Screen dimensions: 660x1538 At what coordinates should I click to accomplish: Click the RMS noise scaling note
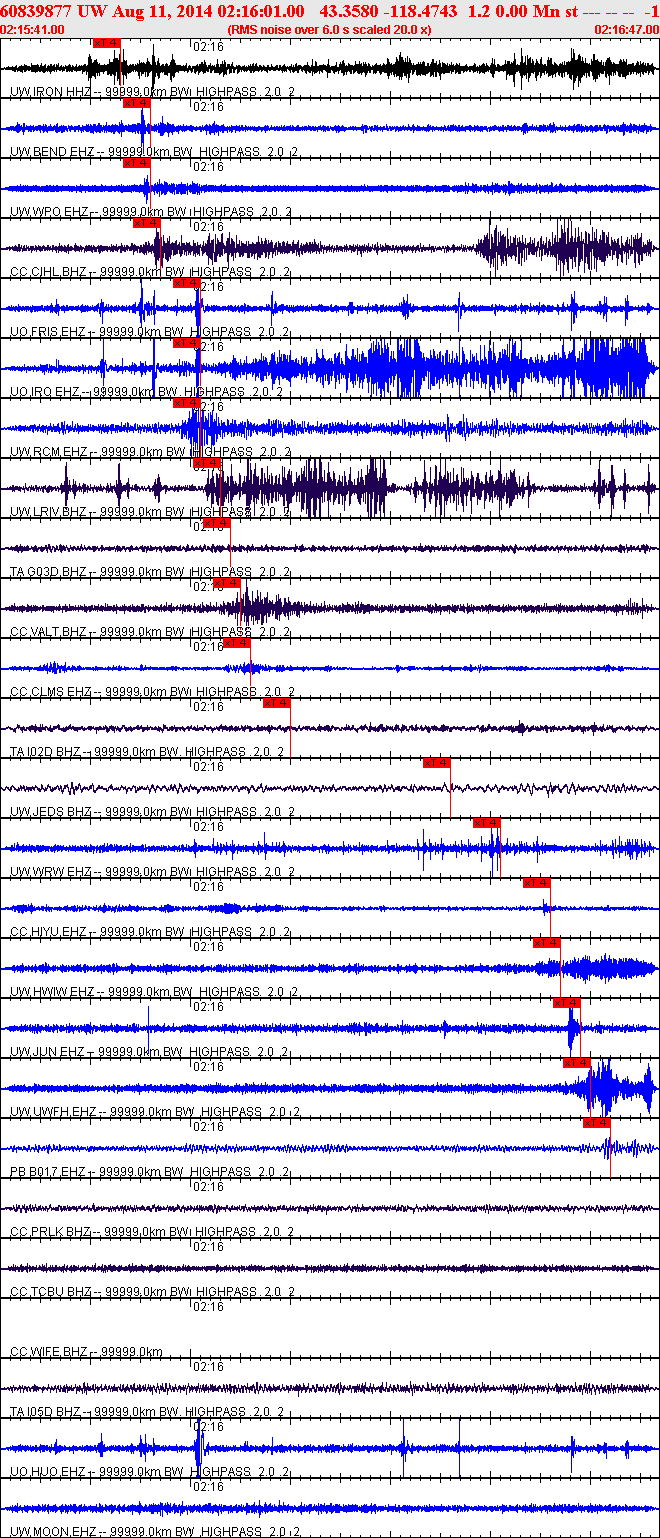[330, 30]
